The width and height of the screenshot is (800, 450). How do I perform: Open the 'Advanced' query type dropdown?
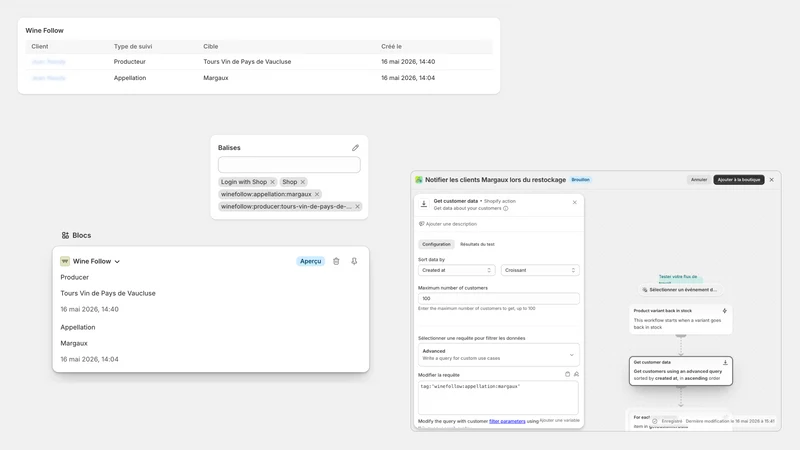498,355
